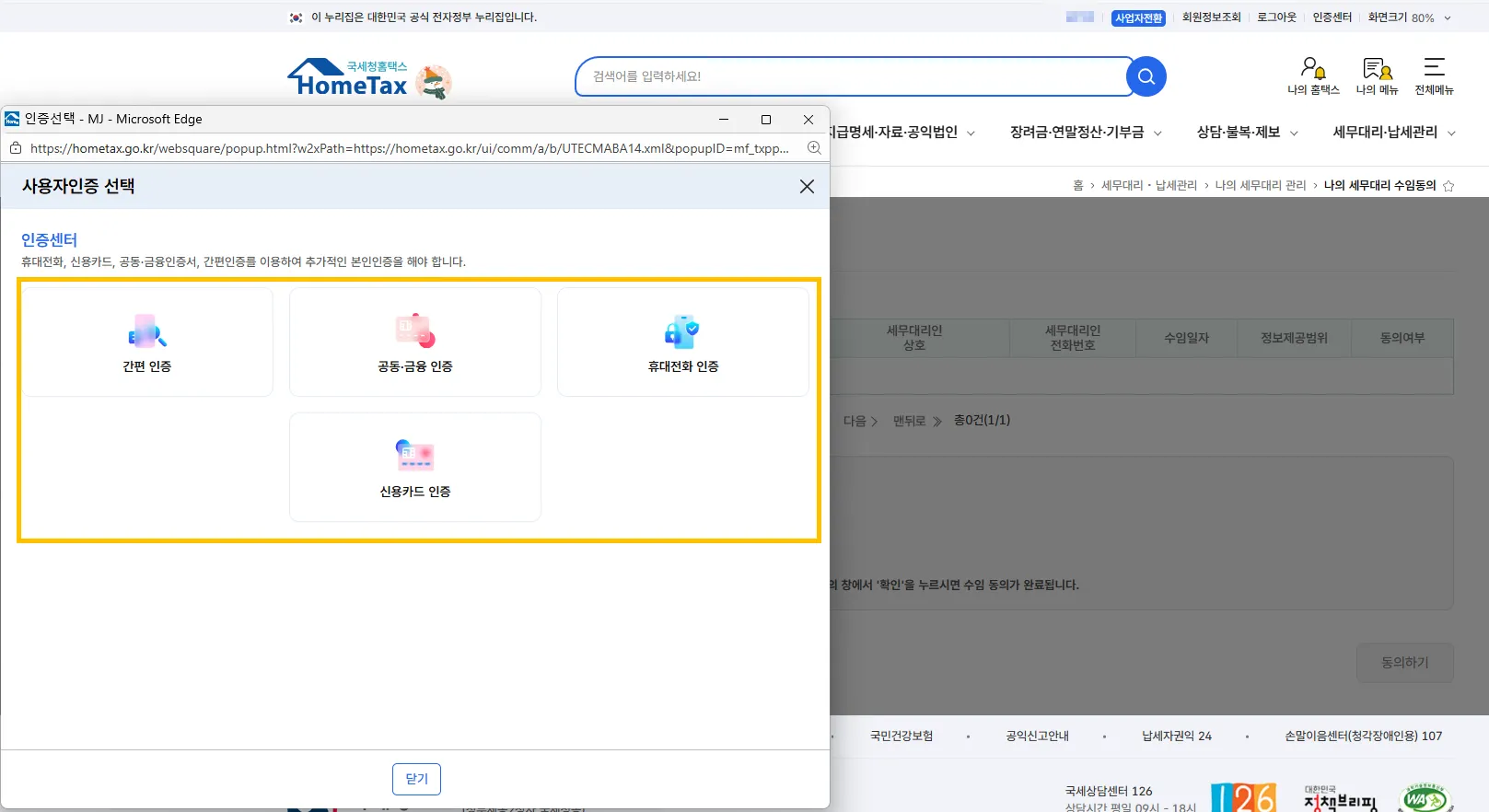The height and width of the screenshot is (812, 1489).
Task: Select the 간편 인증 option icon
Action: (147, 331)
